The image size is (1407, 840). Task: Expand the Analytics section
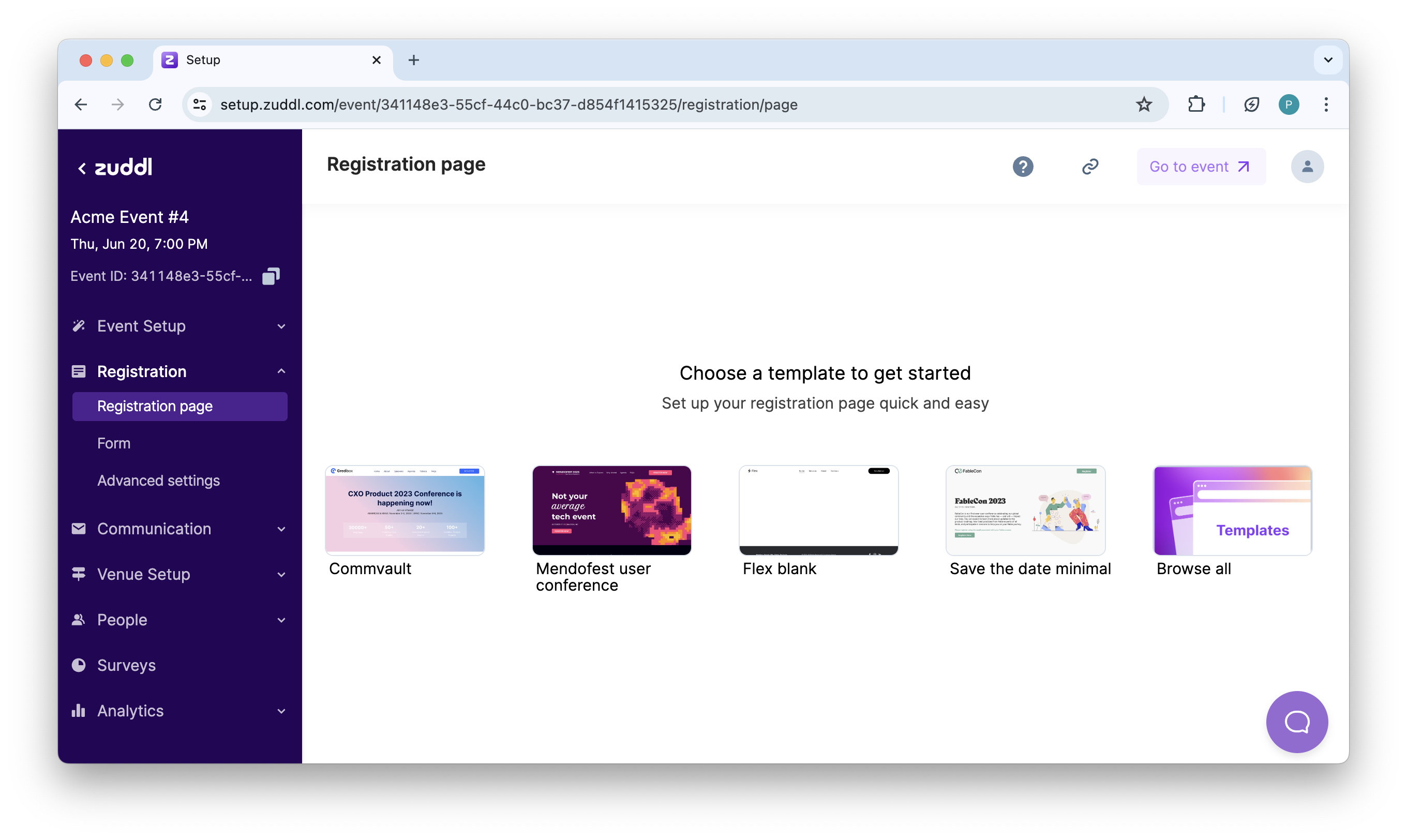coord(281,711)
